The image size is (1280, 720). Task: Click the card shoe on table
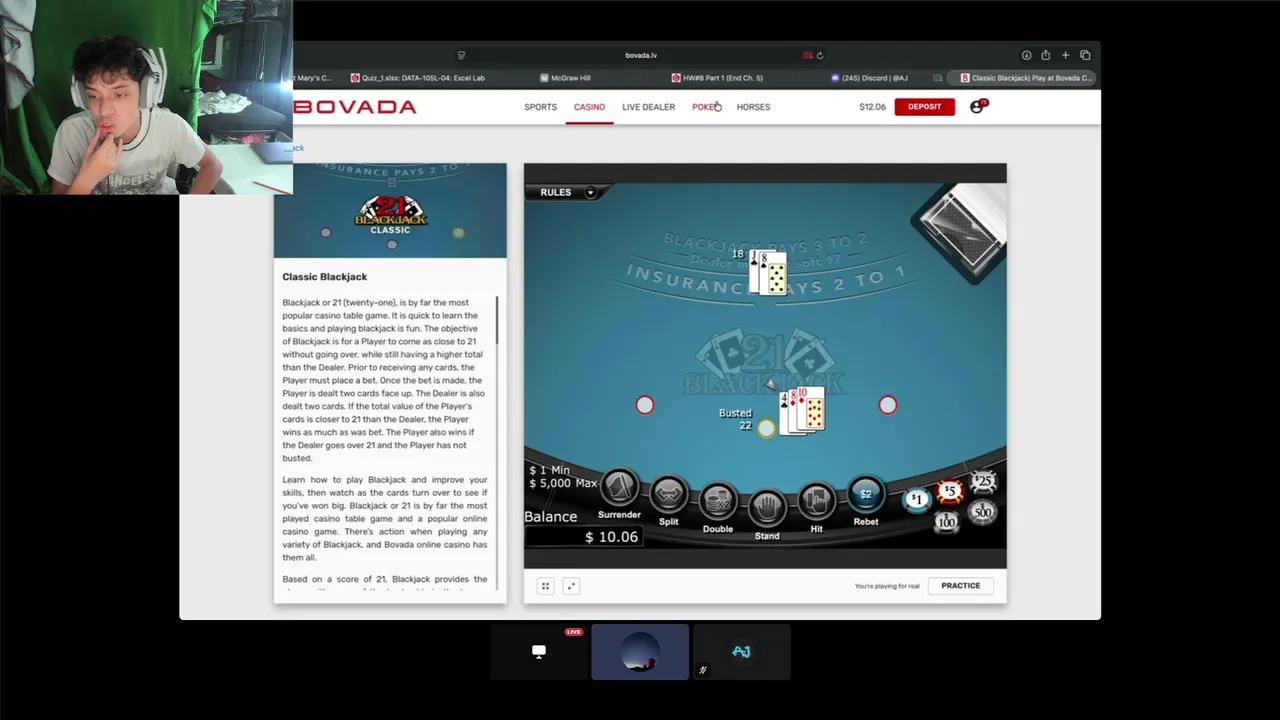961,231
